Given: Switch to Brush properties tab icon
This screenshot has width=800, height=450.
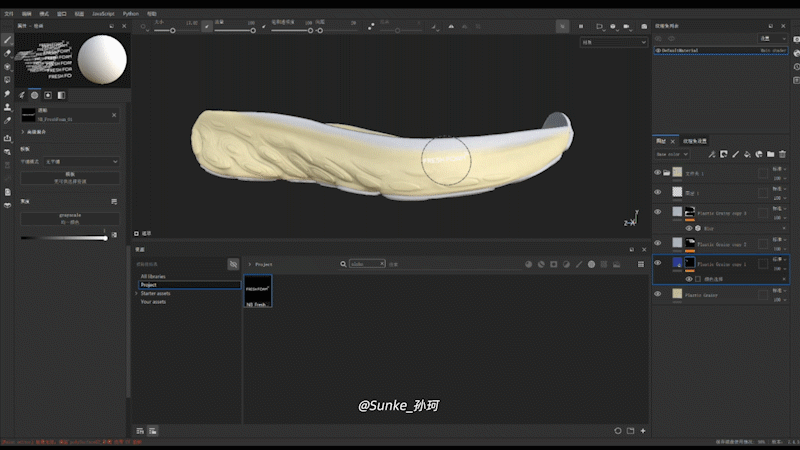Looking at the screenshot, I should point(21,95).
